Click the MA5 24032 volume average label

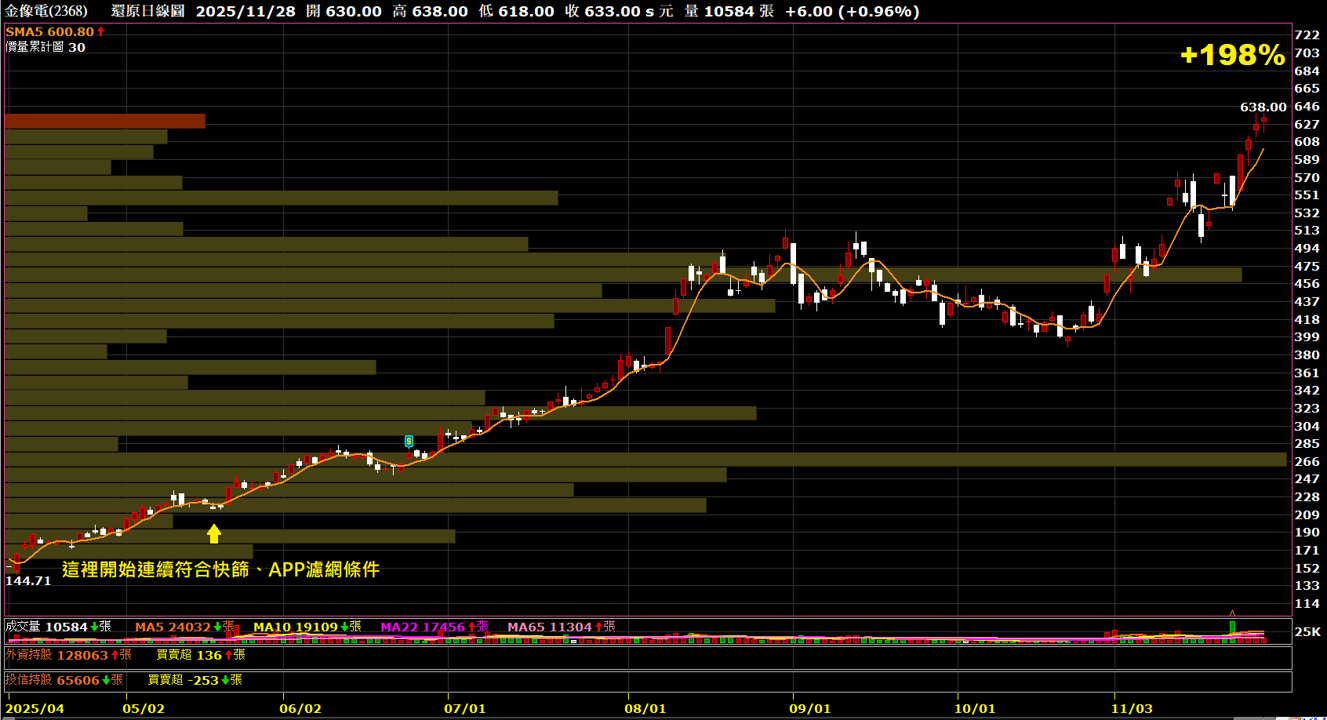coord(185,627)
